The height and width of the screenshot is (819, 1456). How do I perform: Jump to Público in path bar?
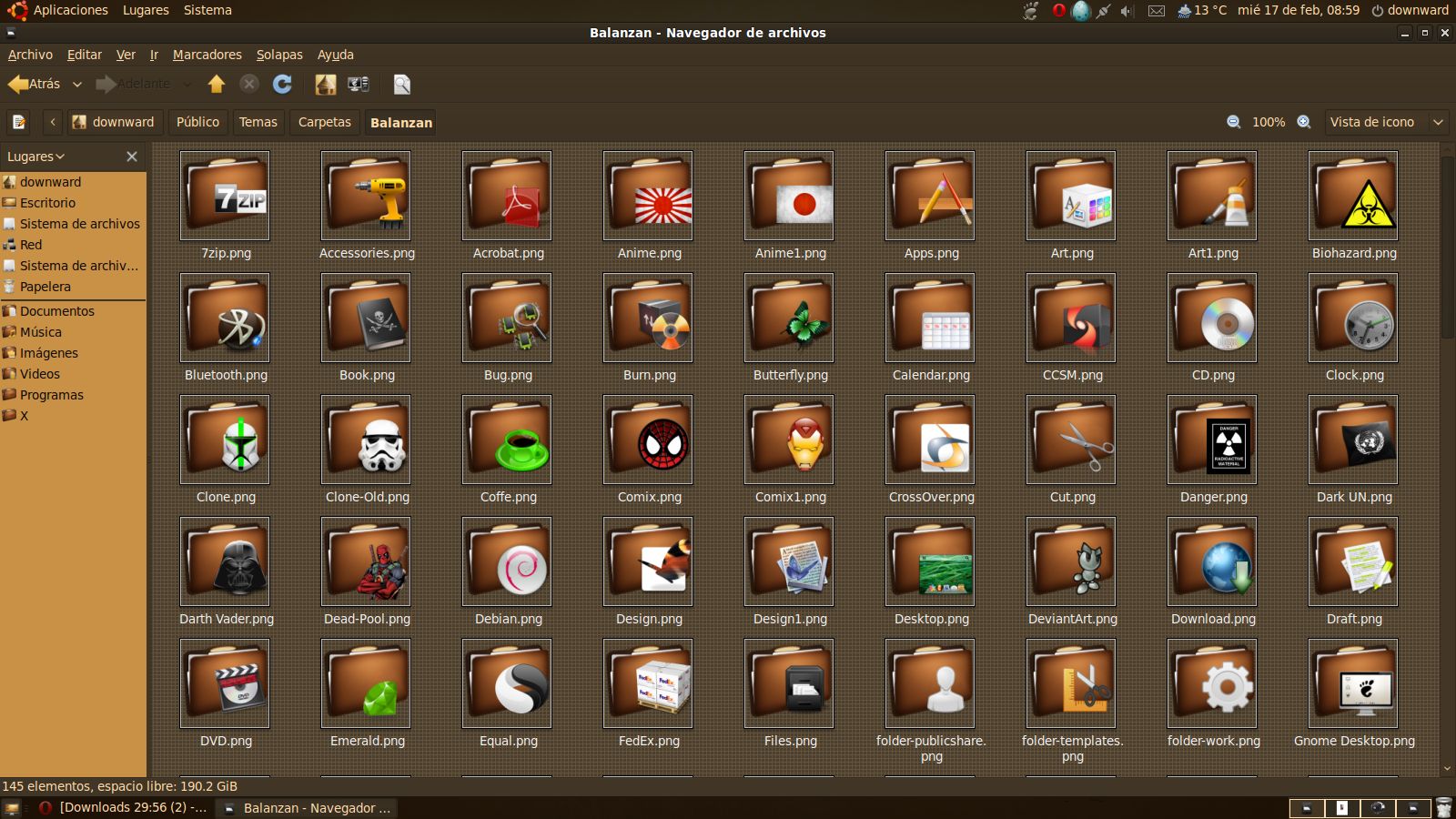[197, 122]
